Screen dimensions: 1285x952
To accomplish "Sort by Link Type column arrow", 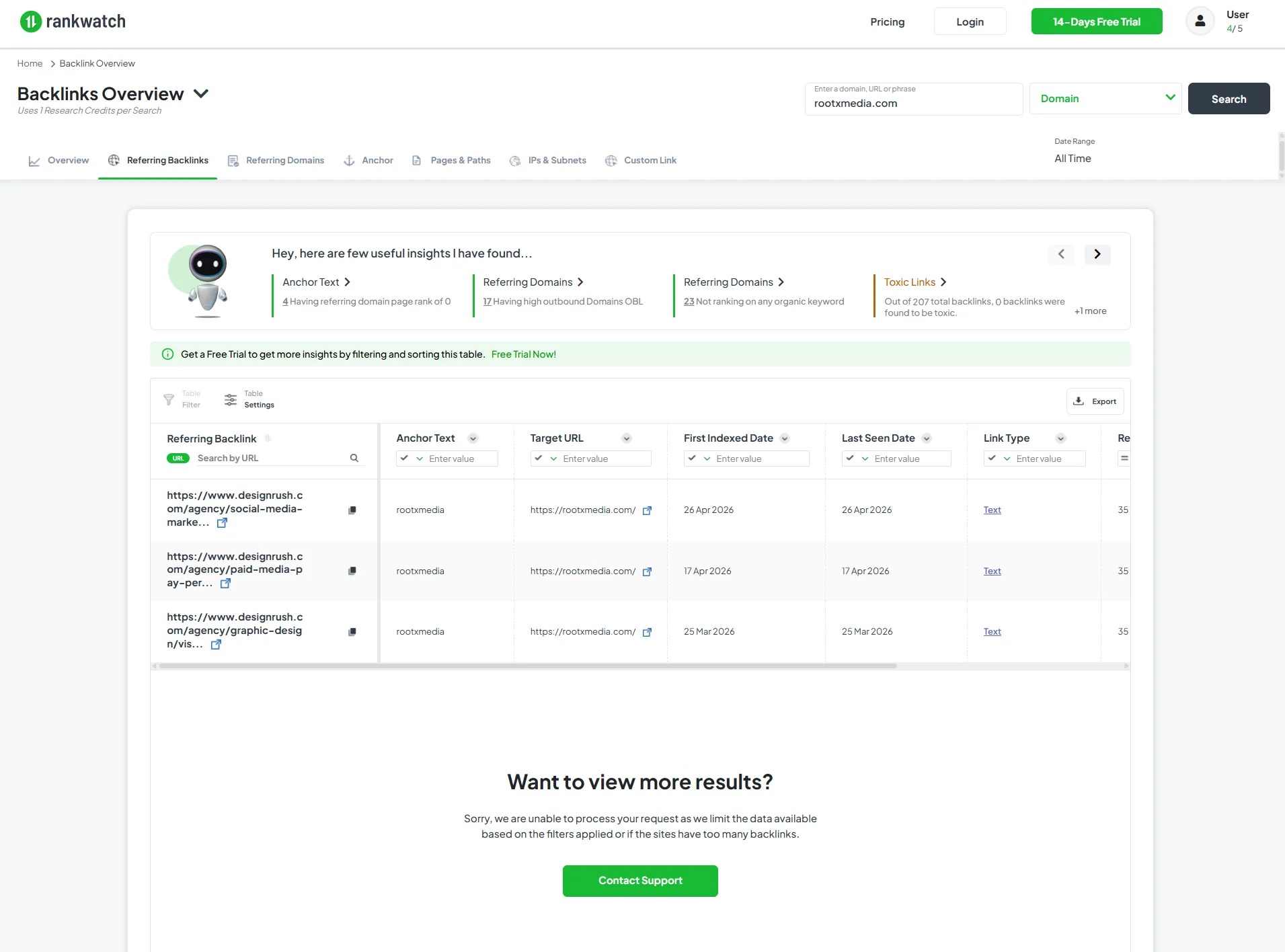I will 1061,438.
